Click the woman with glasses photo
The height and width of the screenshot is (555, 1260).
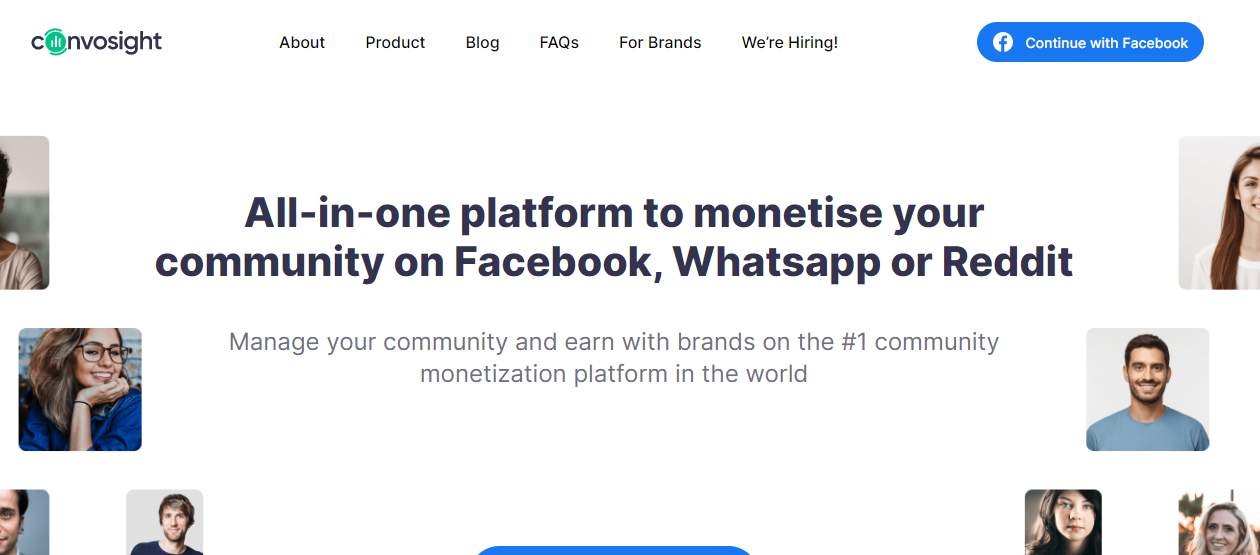tap(80, 389)
